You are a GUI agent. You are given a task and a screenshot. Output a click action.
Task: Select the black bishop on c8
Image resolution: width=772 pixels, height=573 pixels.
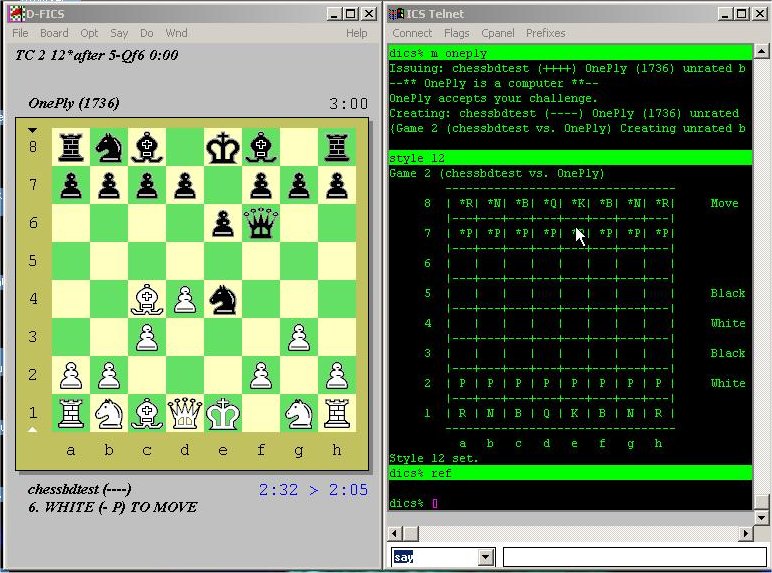147,147
